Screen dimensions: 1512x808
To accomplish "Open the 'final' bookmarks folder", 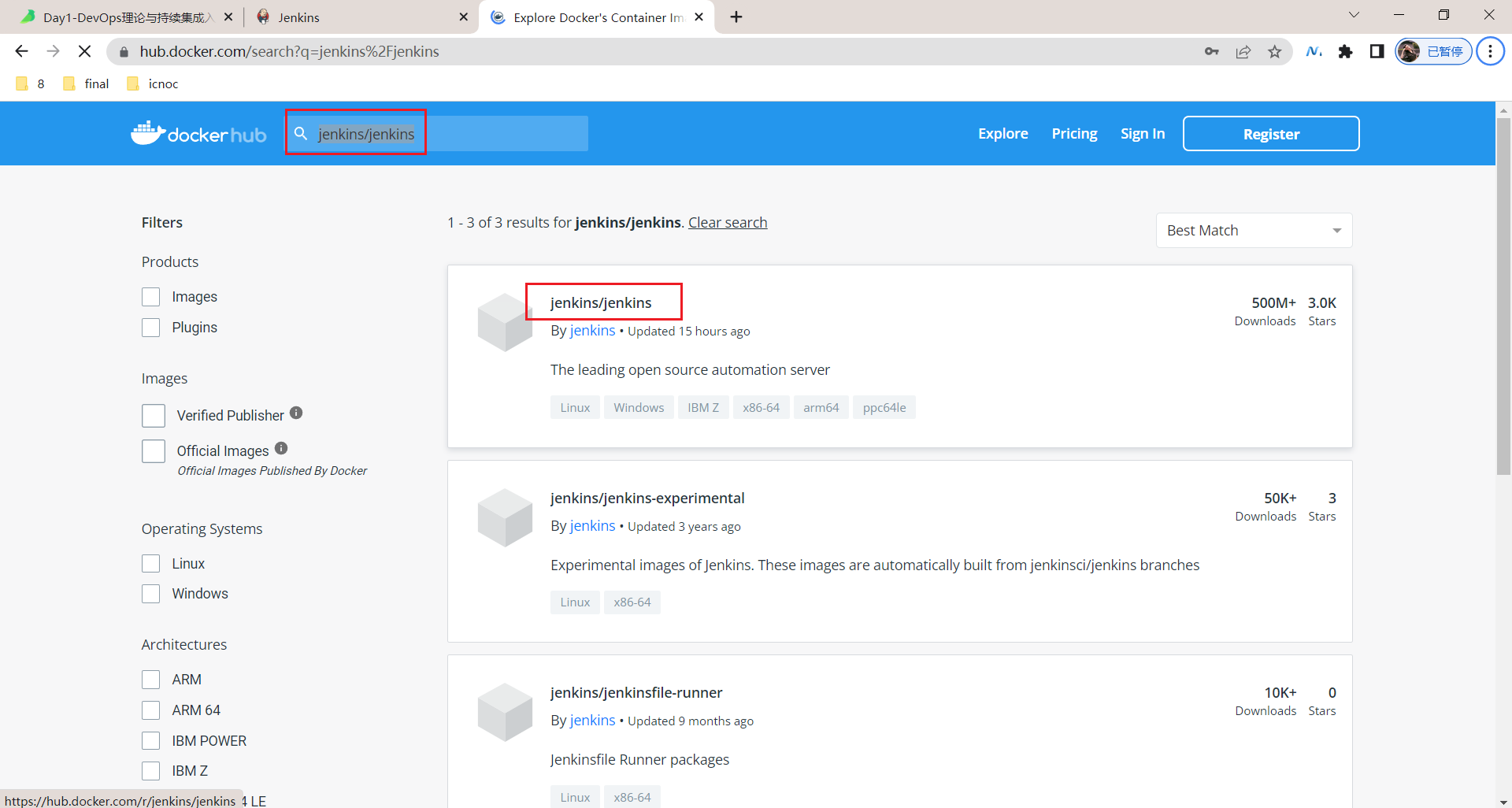I will (86, 83).
